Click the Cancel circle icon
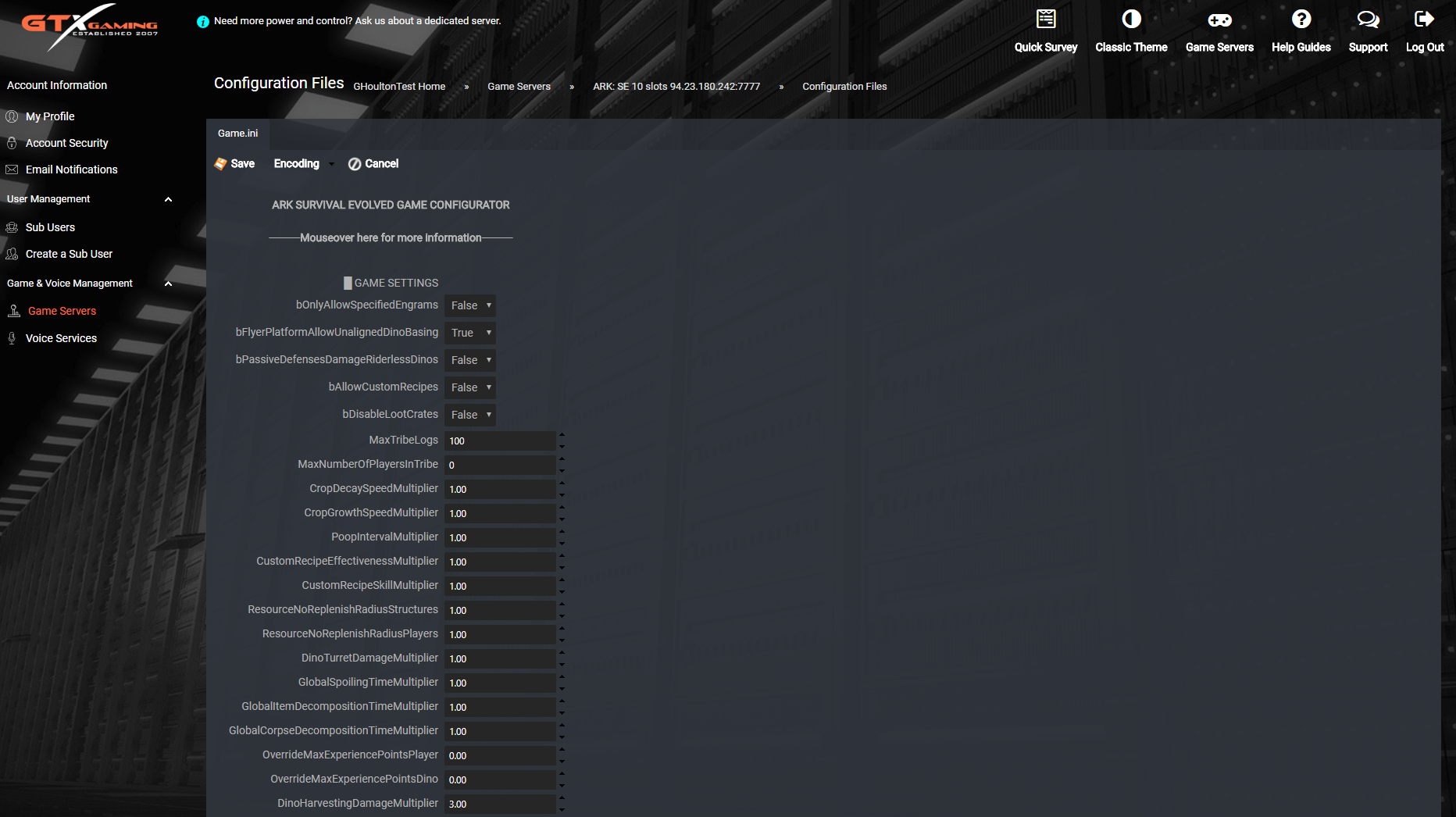 [355, 164]
